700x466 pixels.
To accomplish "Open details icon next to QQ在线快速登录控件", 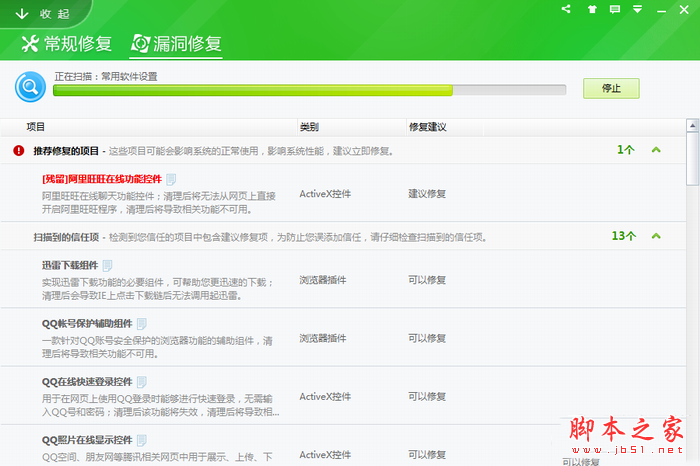I will point(142,382).
